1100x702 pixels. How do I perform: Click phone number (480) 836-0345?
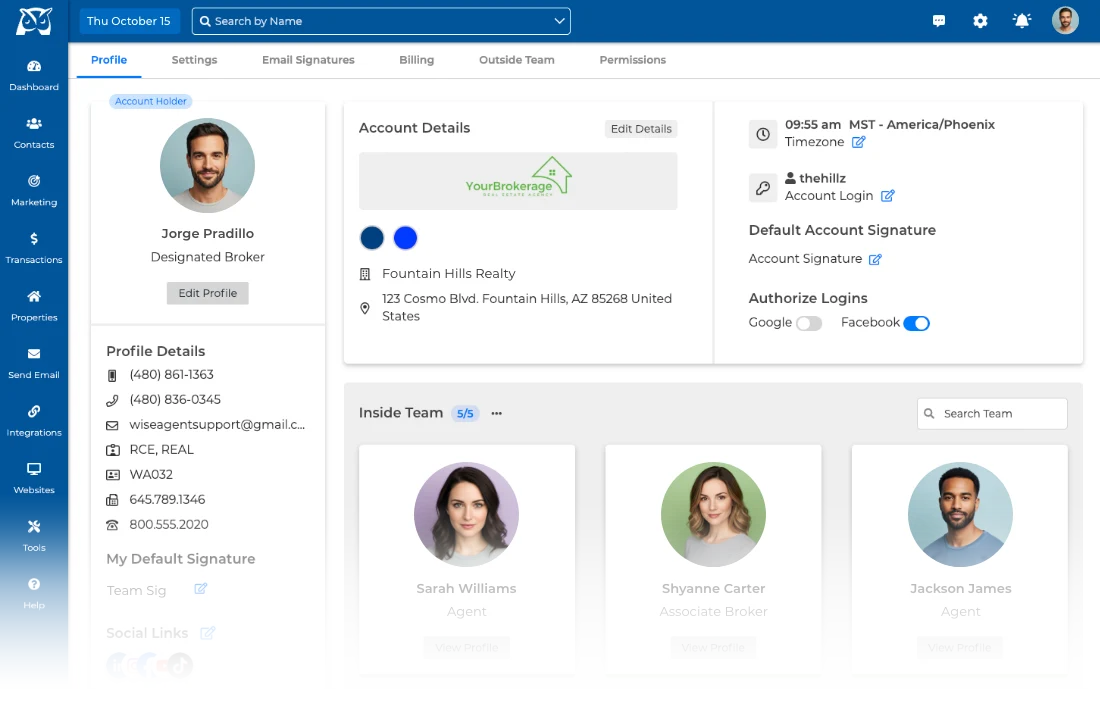tap(175, 400)
